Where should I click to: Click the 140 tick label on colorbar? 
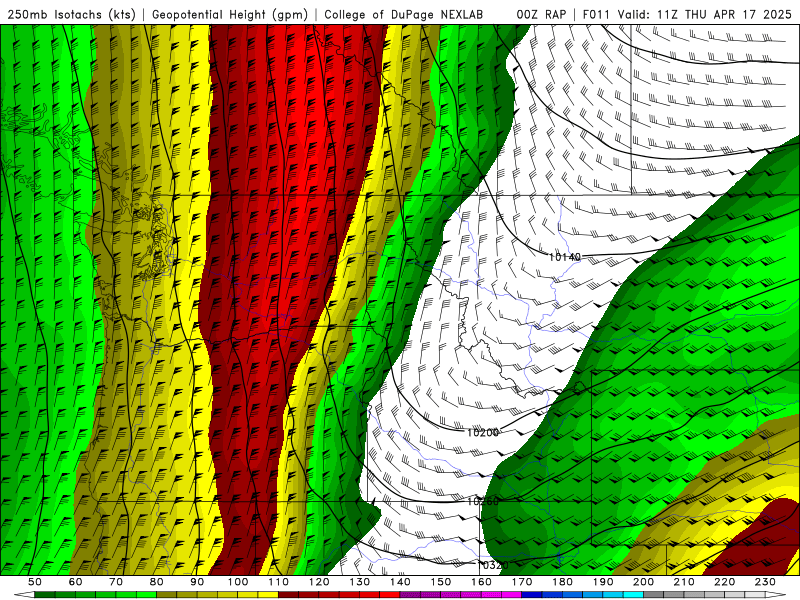coord(400,582)
